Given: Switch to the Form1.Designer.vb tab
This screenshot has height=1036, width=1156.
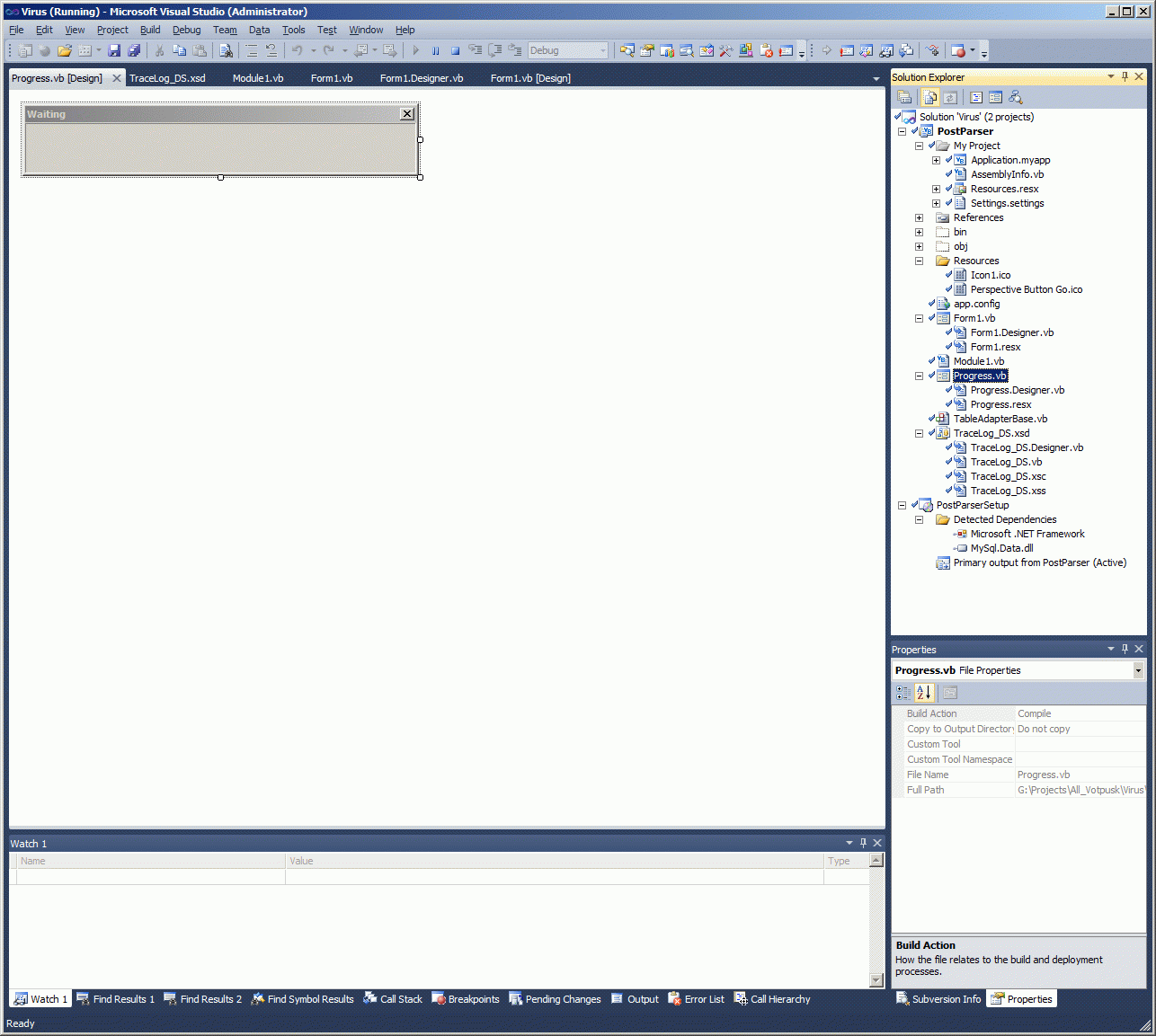Looking at the screenshot, I should pos(422,78).
